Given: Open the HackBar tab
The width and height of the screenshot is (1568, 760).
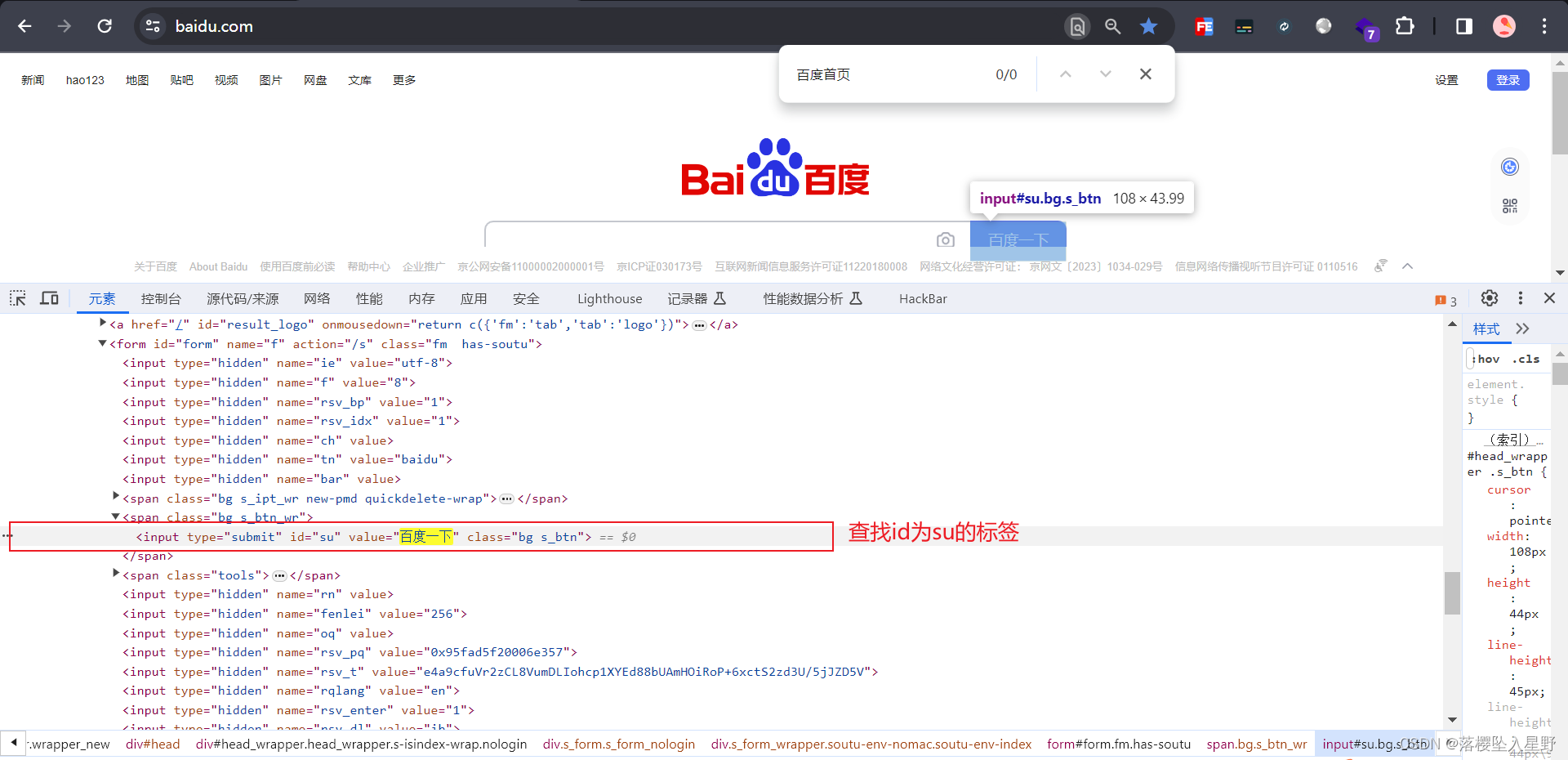Looking at the screenshot, I should 923,299.
